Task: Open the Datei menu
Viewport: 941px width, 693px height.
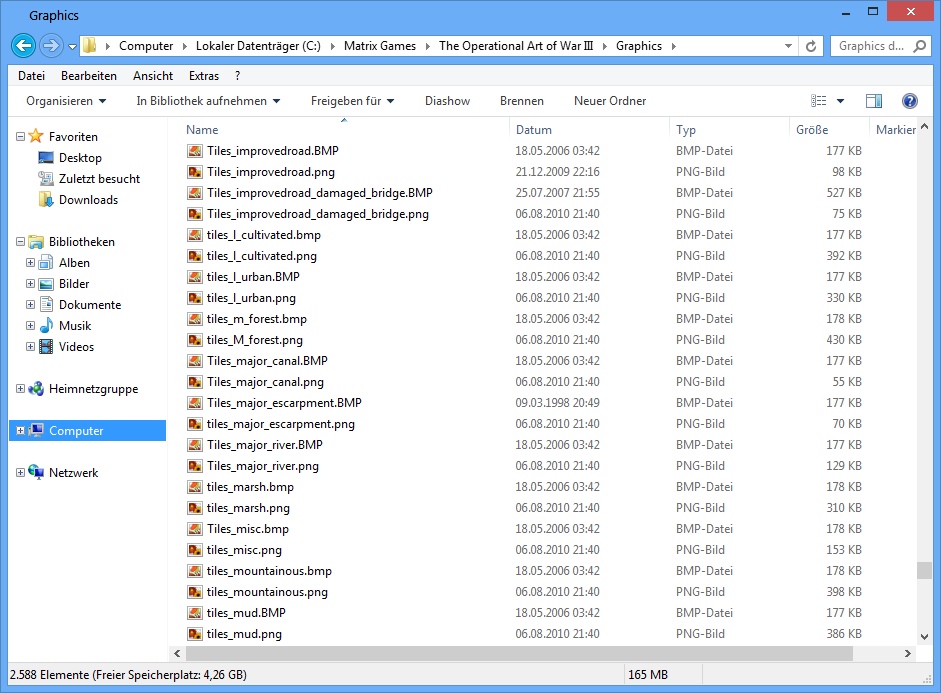Action: coord(31,76)
